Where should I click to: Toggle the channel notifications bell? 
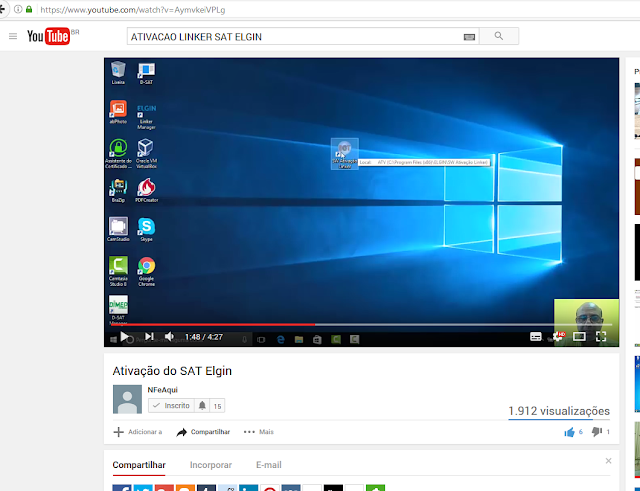click(x=202, y=406)
